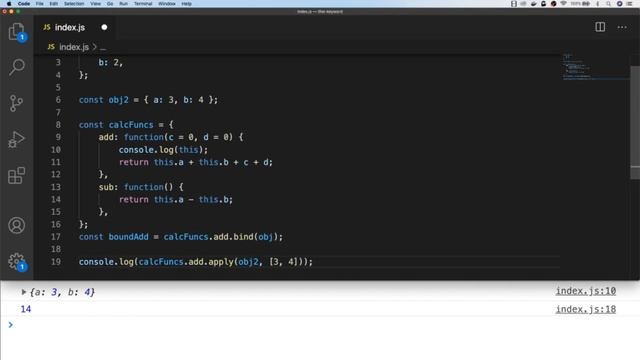Open the Go menu
This screenshot has width=640, height=360.
(x=110, y=4)
